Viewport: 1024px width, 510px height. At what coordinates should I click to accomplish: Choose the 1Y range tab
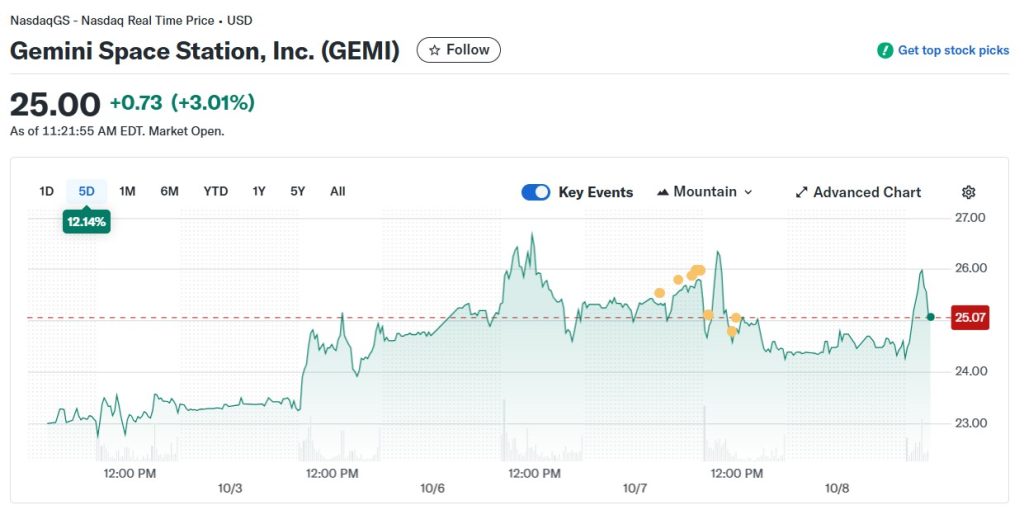pos(259,191)
